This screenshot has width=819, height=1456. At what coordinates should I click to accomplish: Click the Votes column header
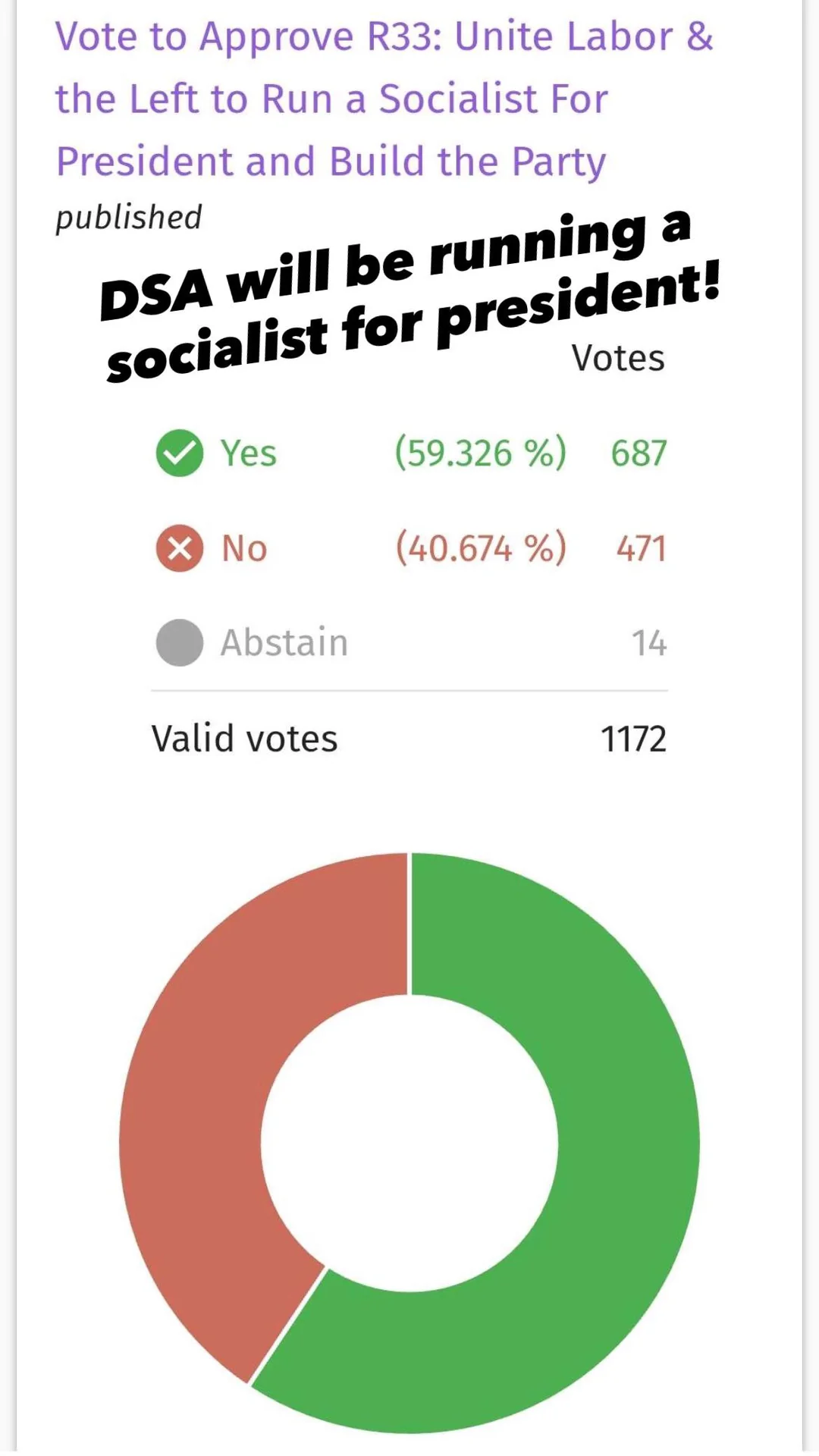click(x=618, y=358)
